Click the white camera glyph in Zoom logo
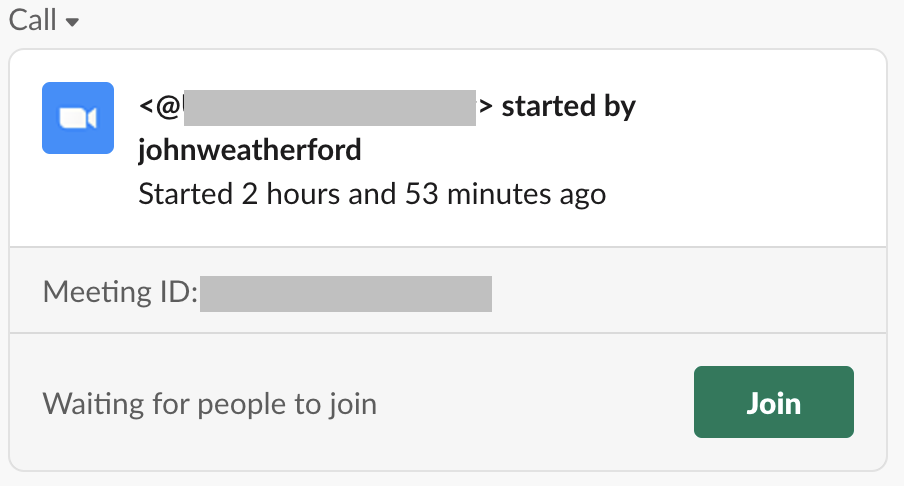 click(76, 119)
